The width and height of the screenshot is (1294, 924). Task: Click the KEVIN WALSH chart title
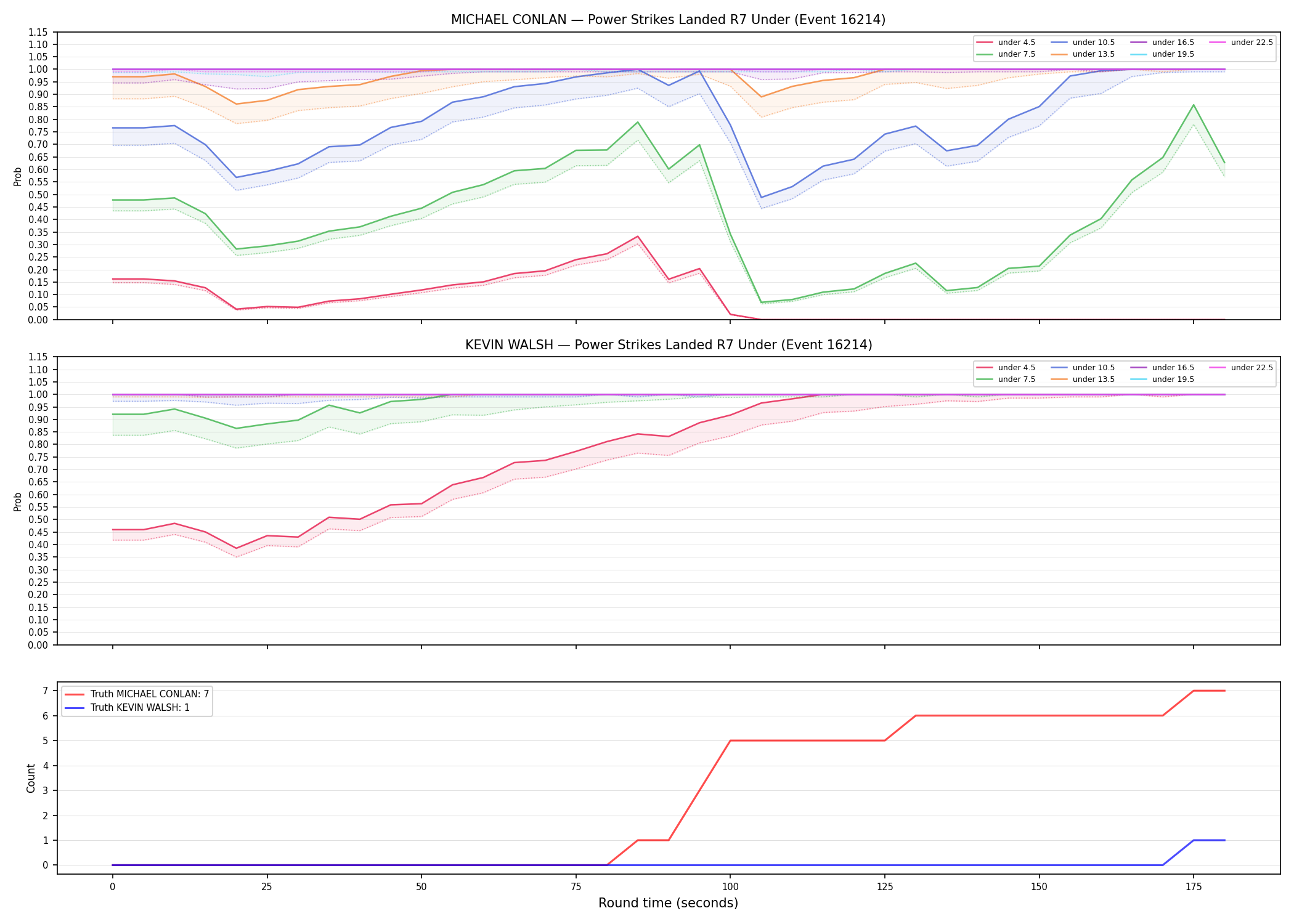tap(669, 345)
